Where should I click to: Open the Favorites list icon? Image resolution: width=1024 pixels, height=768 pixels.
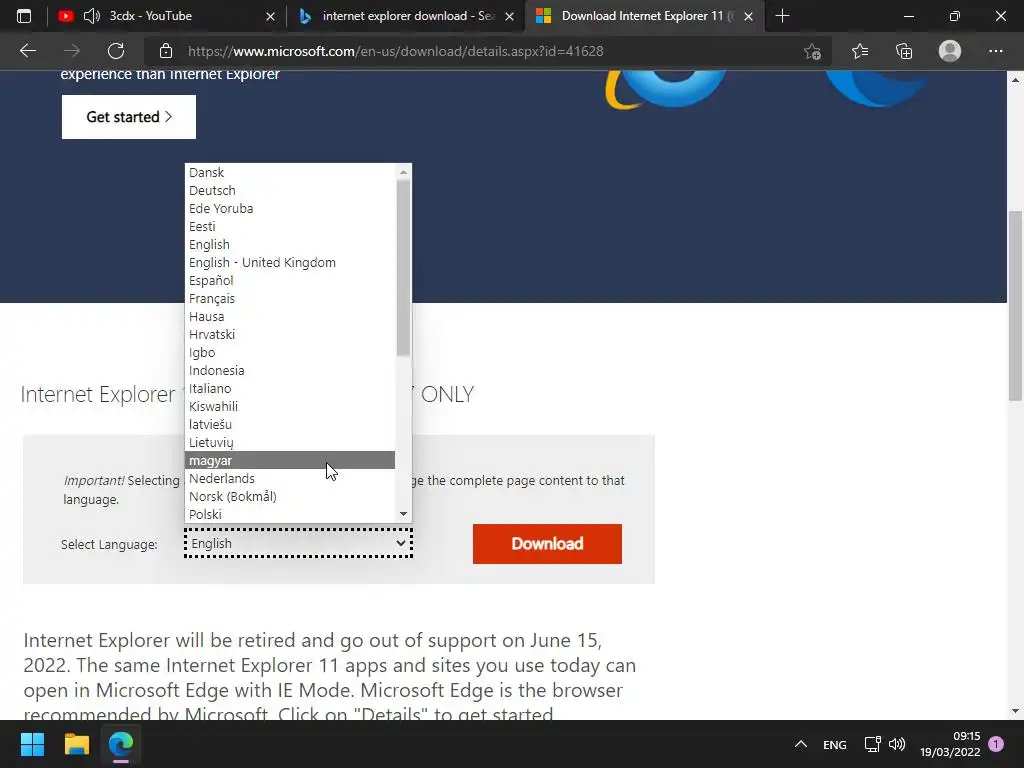[x=859, y=51]
